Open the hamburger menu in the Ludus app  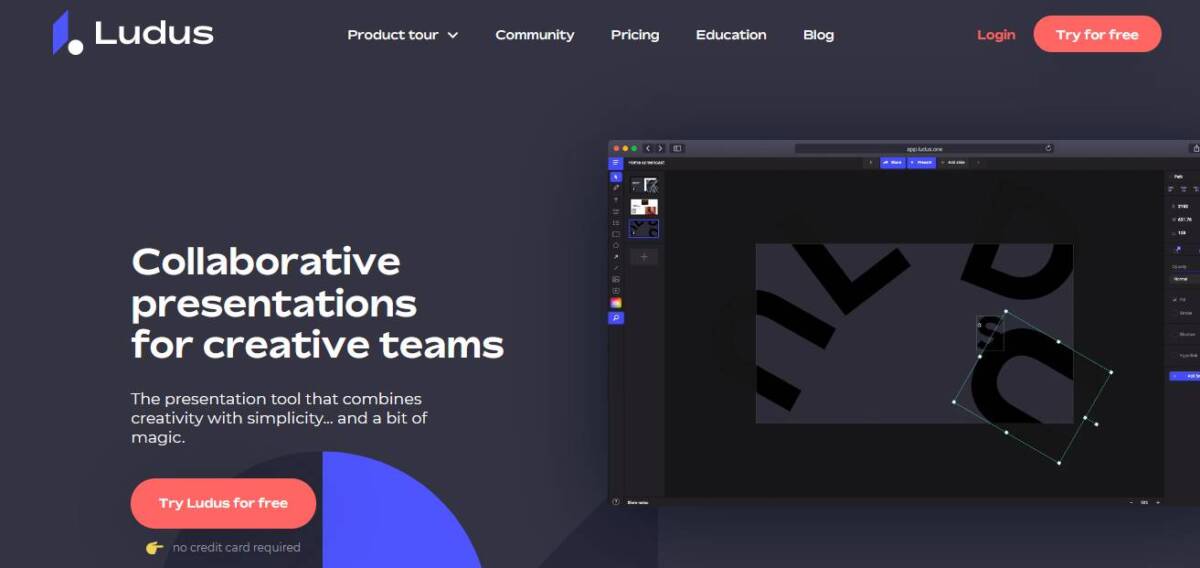pos(616,163)
